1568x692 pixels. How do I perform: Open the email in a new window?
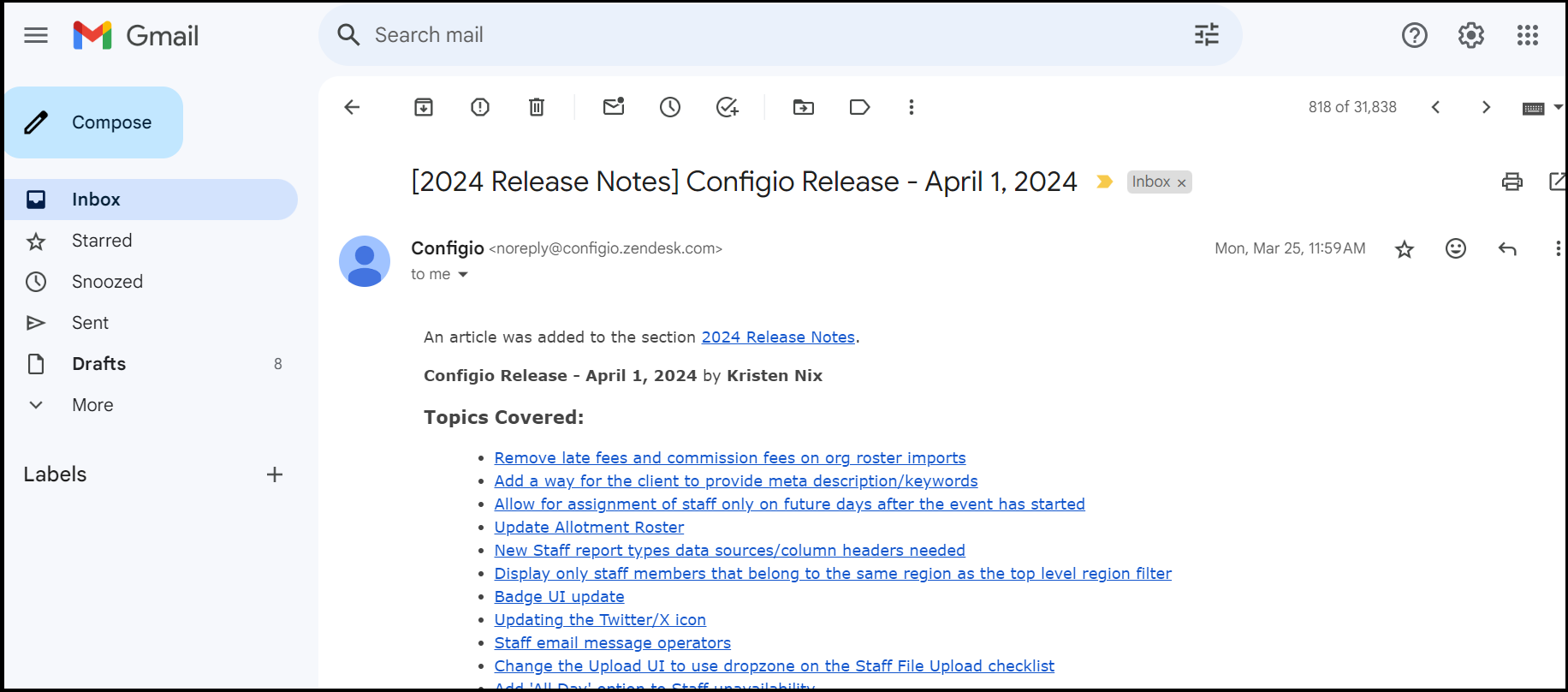1558,182
